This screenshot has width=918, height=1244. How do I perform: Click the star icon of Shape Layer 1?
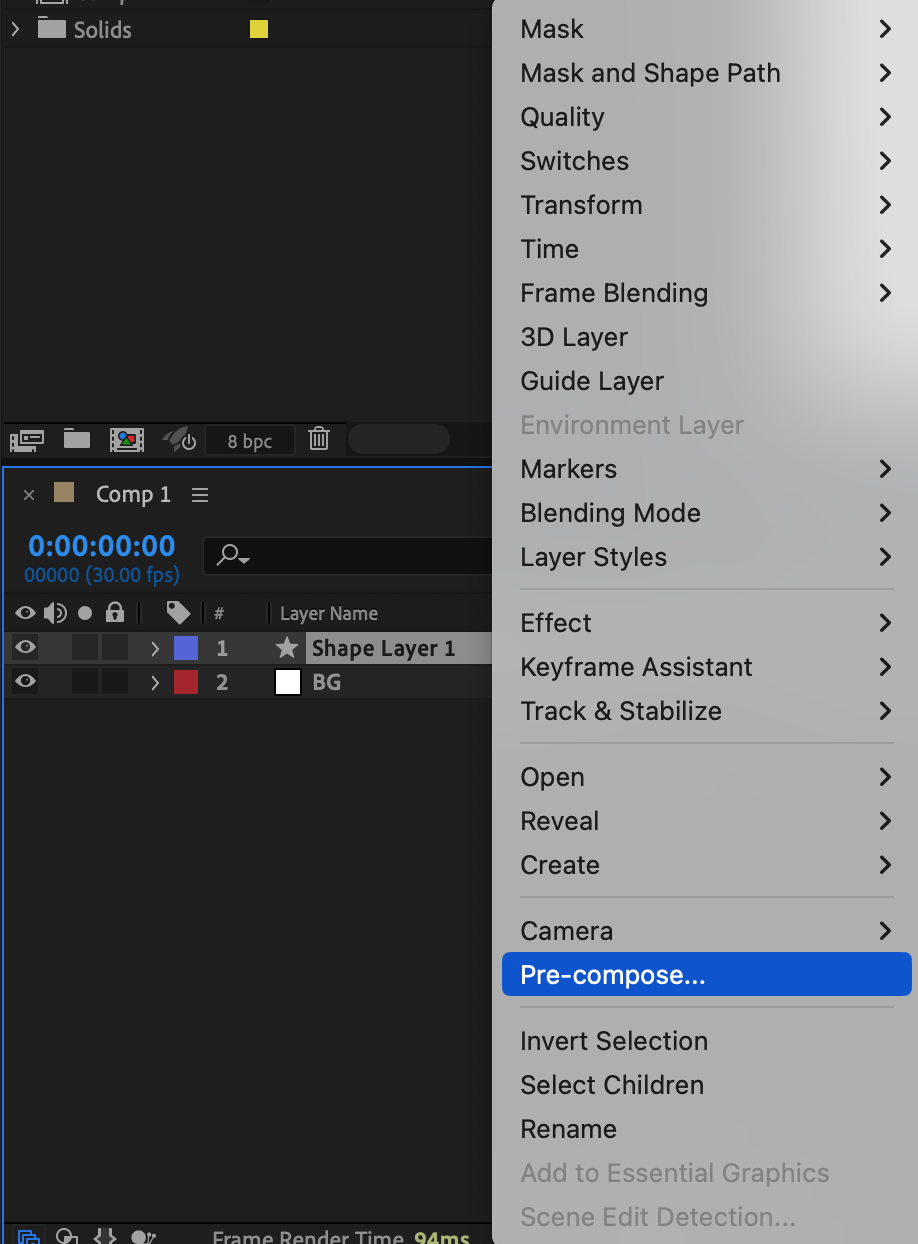(287, 648)
